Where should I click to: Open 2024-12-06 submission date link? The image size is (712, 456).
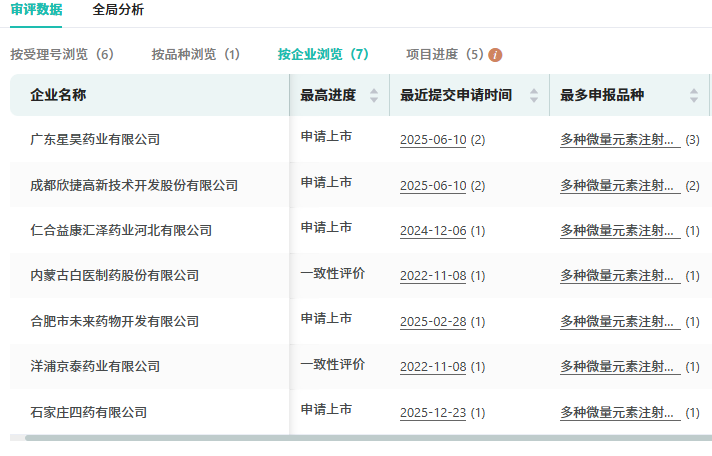tap(432, 231)
